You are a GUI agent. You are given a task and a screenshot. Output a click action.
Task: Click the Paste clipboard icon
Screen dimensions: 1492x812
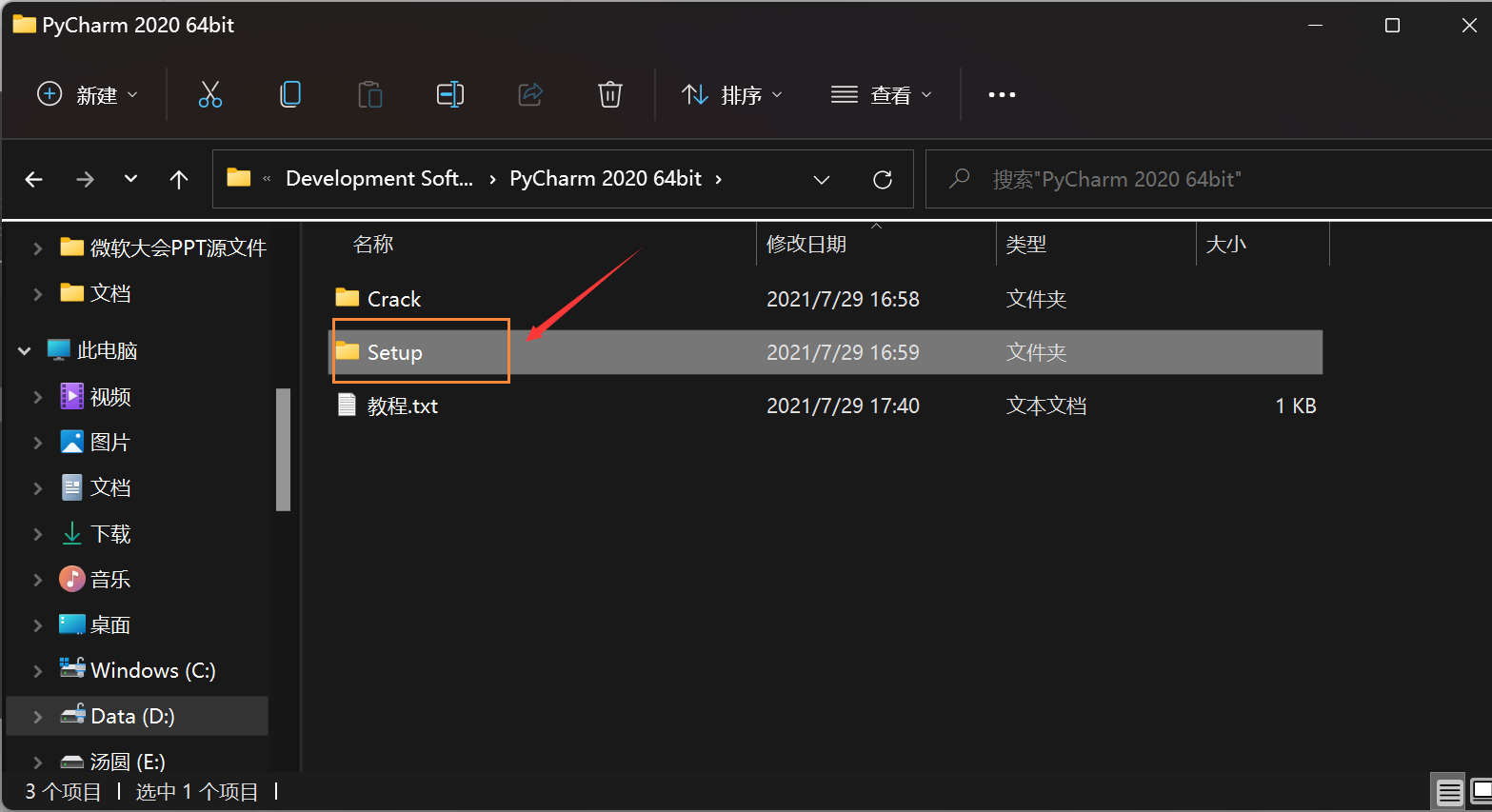pyautogui.click(x=370, y=94)
